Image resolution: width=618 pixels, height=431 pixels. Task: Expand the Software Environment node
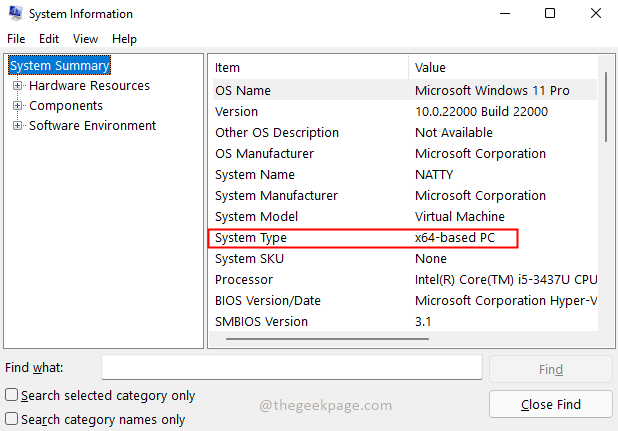(17, 126)
